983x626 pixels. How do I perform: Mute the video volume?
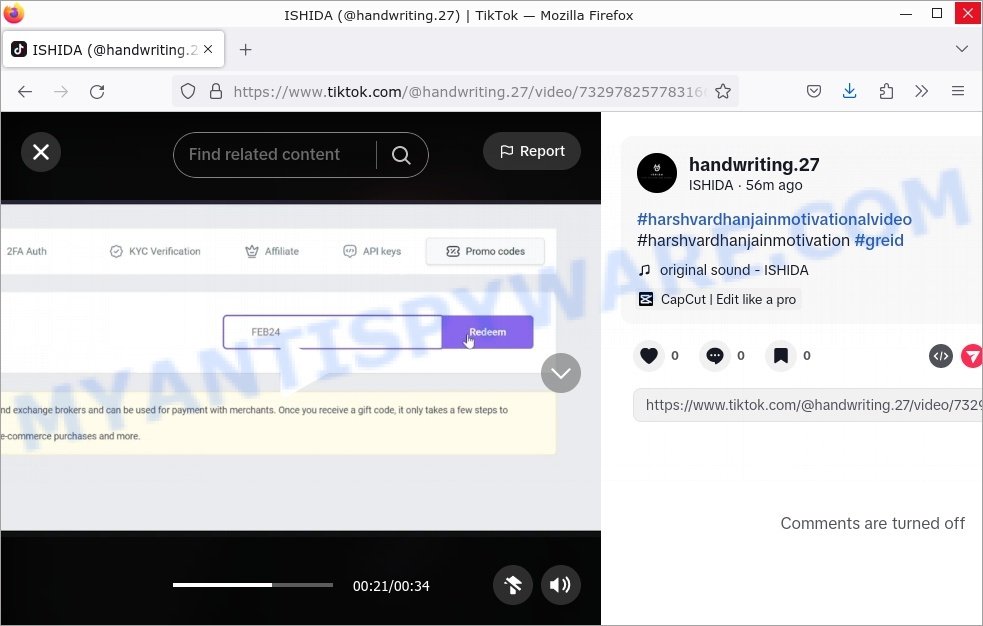560,585
